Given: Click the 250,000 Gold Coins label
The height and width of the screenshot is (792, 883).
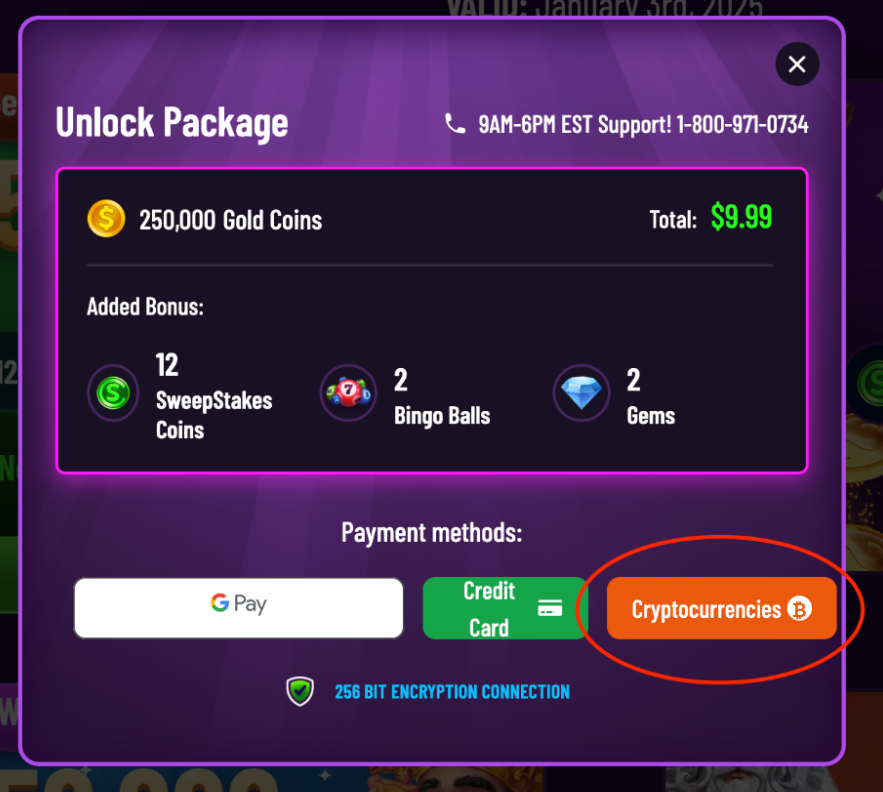Looking at the screenshot, I should click(x=230, y=220).
